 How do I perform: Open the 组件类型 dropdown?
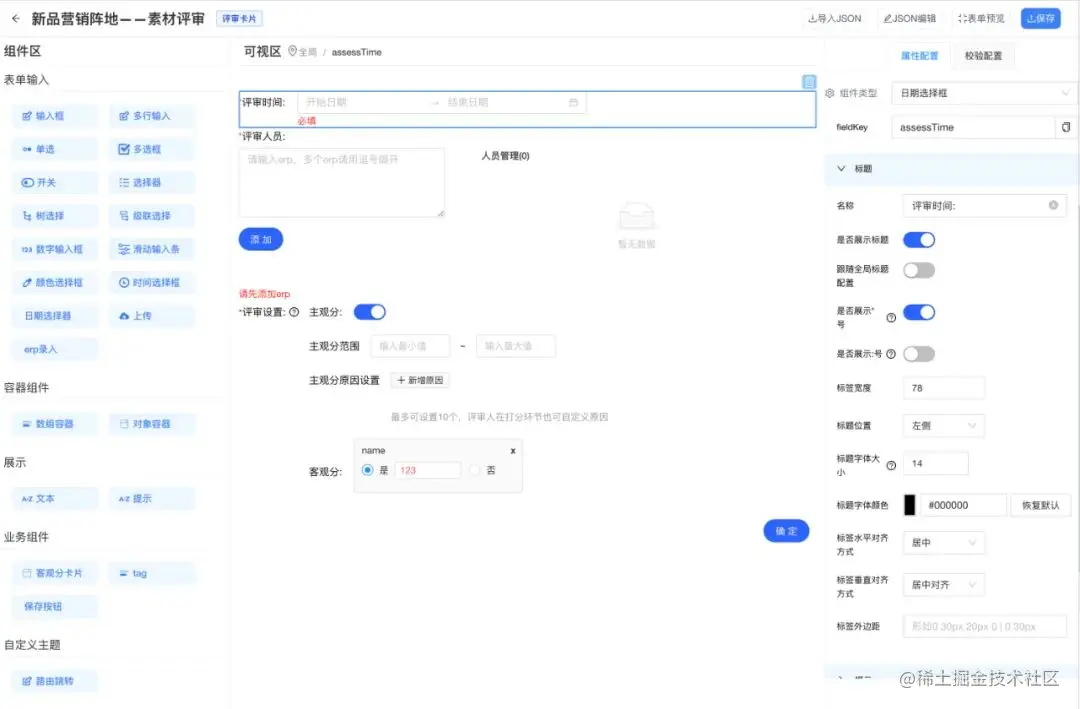pyautogui.click(x=983, y=93)
